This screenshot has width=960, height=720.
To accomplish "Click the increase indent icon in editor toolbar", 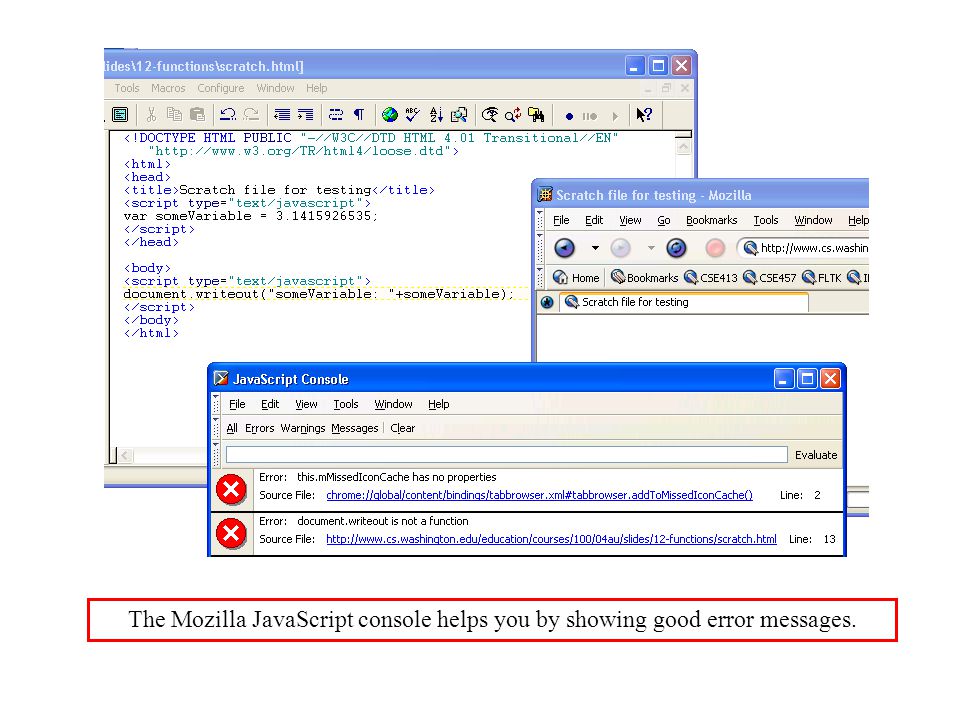I will coord(305,114).
